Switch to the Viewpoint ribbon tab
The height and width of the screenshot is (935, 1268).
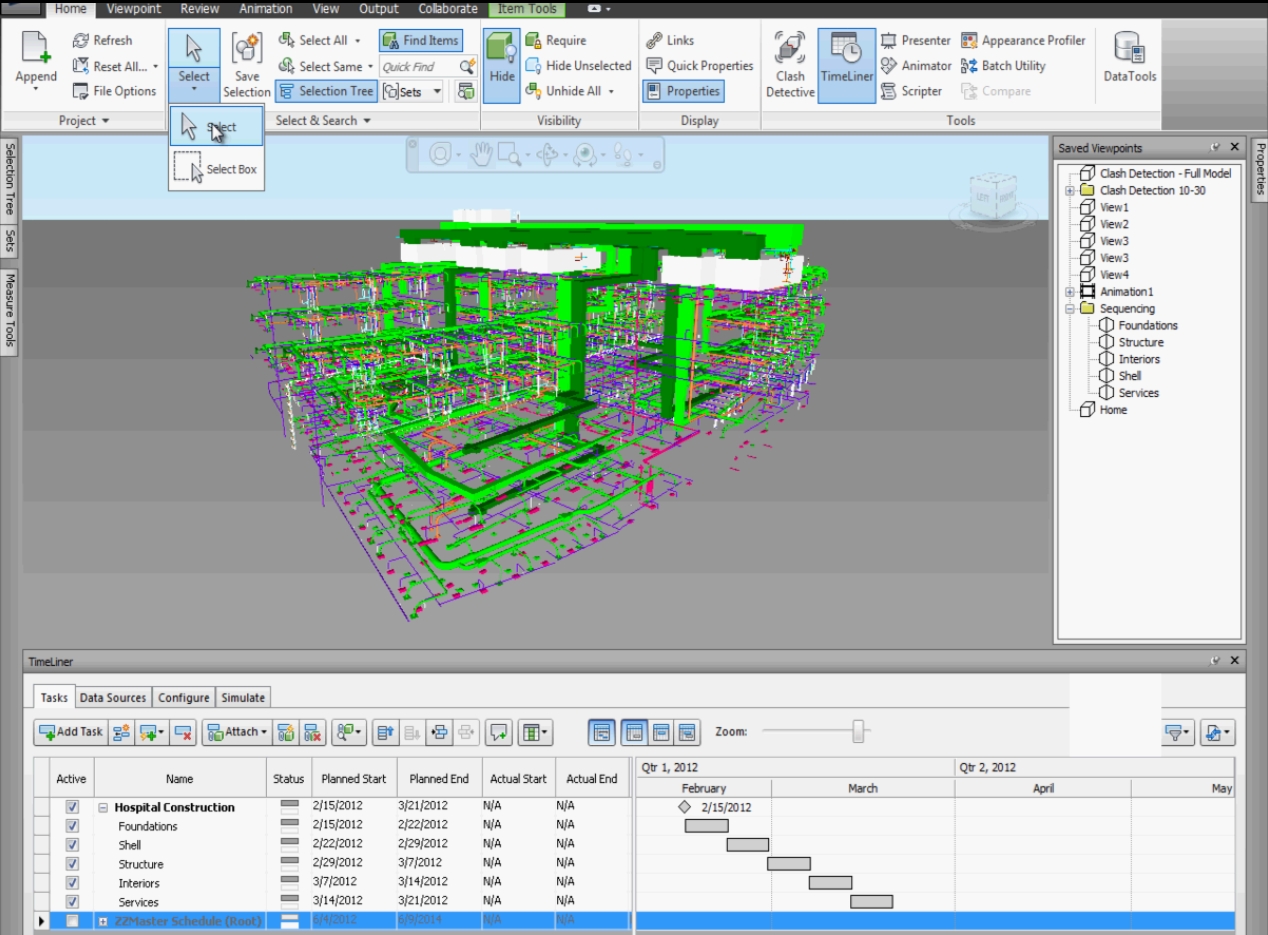[x=134, y=9]
